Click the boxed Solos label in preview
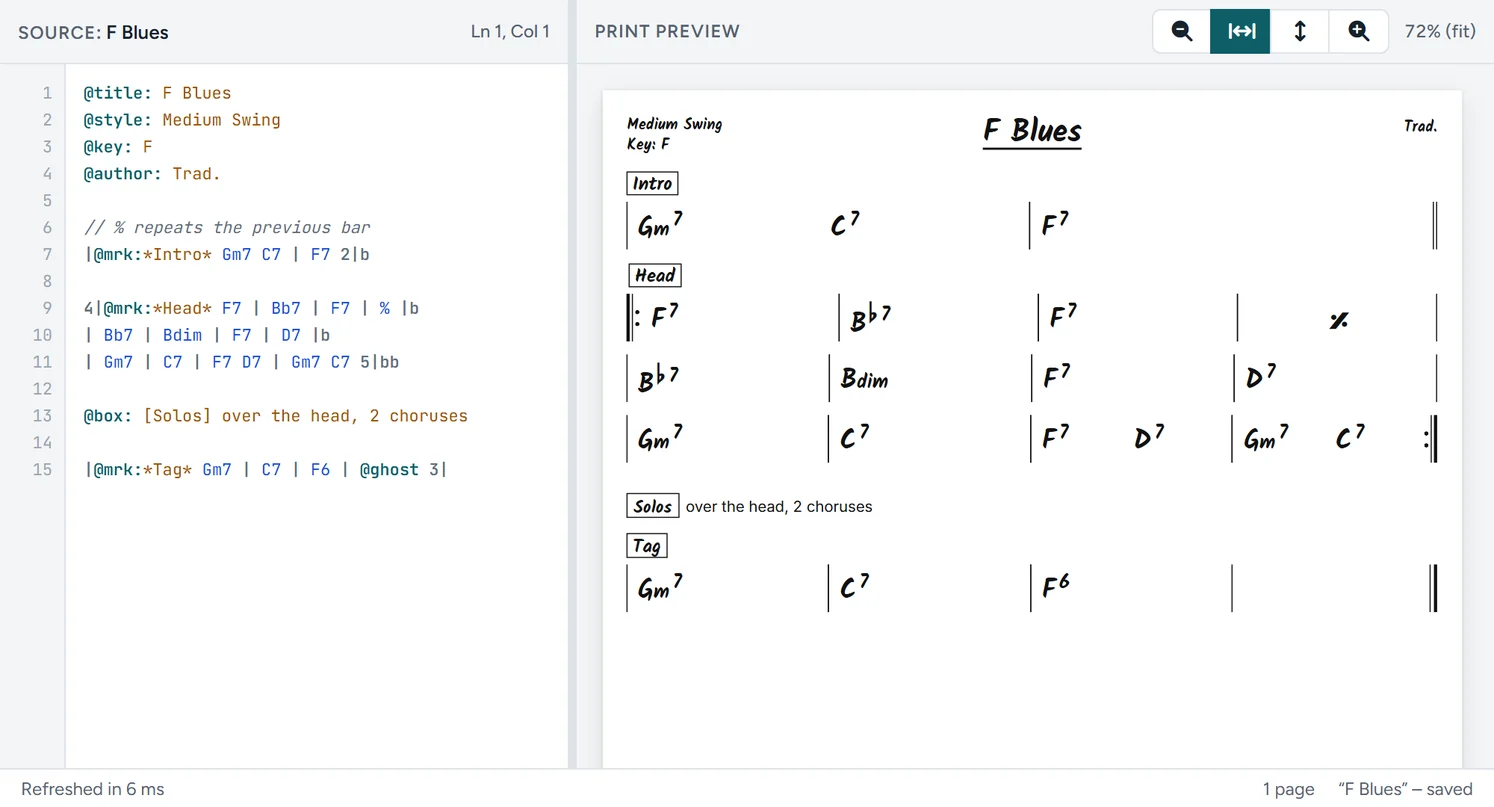This screenshot has width=1494, height=807. [653, 506]
